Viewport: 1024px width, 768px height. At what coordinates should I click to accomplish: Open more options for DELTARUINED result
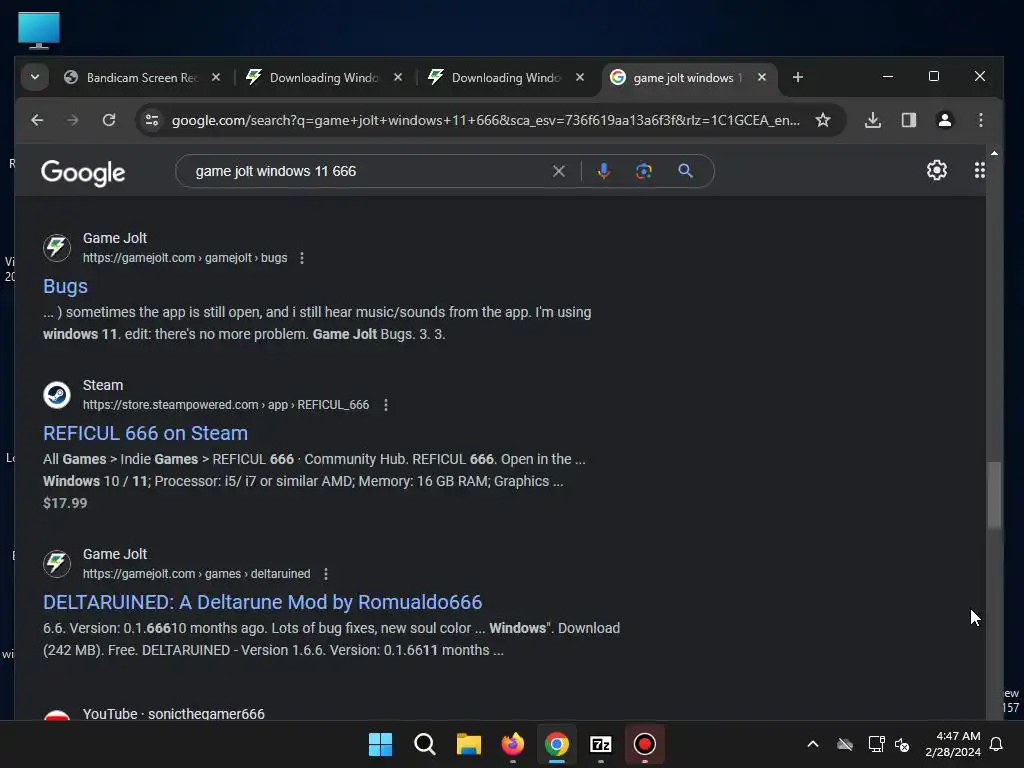point(326,574)
